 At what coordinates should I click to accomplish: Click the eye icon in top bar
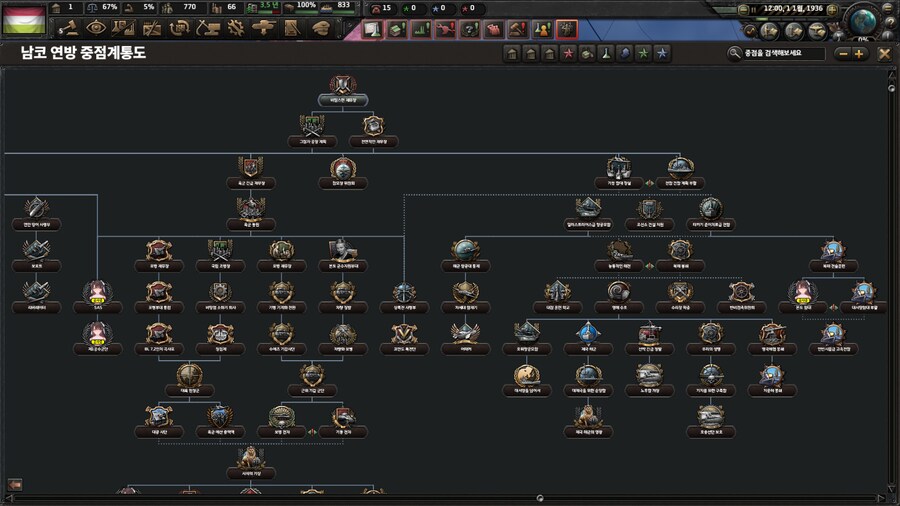click(97, 28)
